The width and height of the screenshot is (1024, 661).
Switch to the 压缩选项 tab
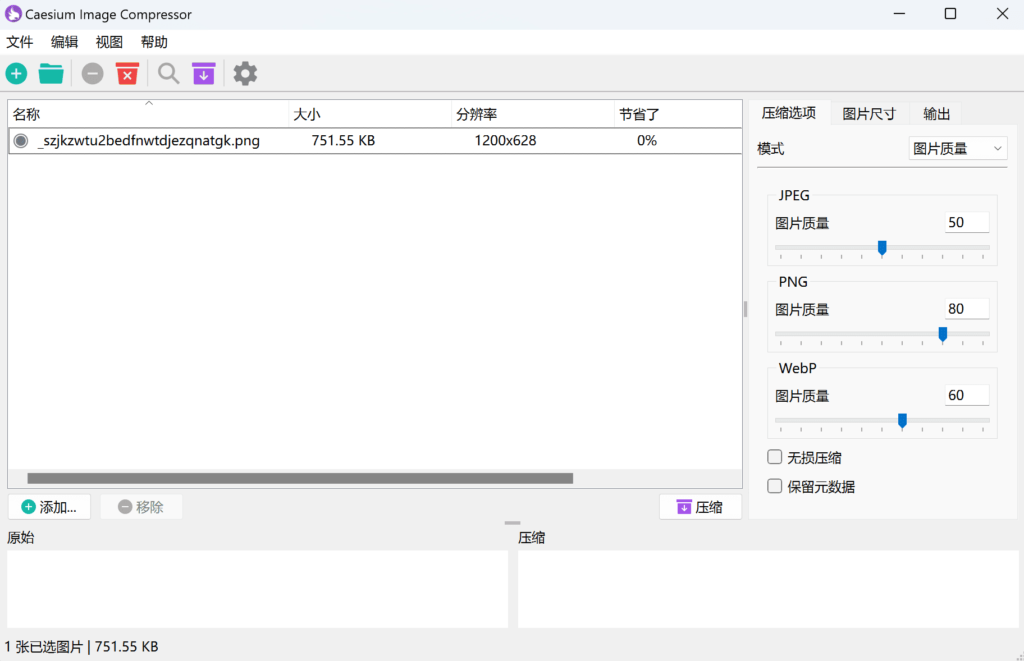coord(789,113)
